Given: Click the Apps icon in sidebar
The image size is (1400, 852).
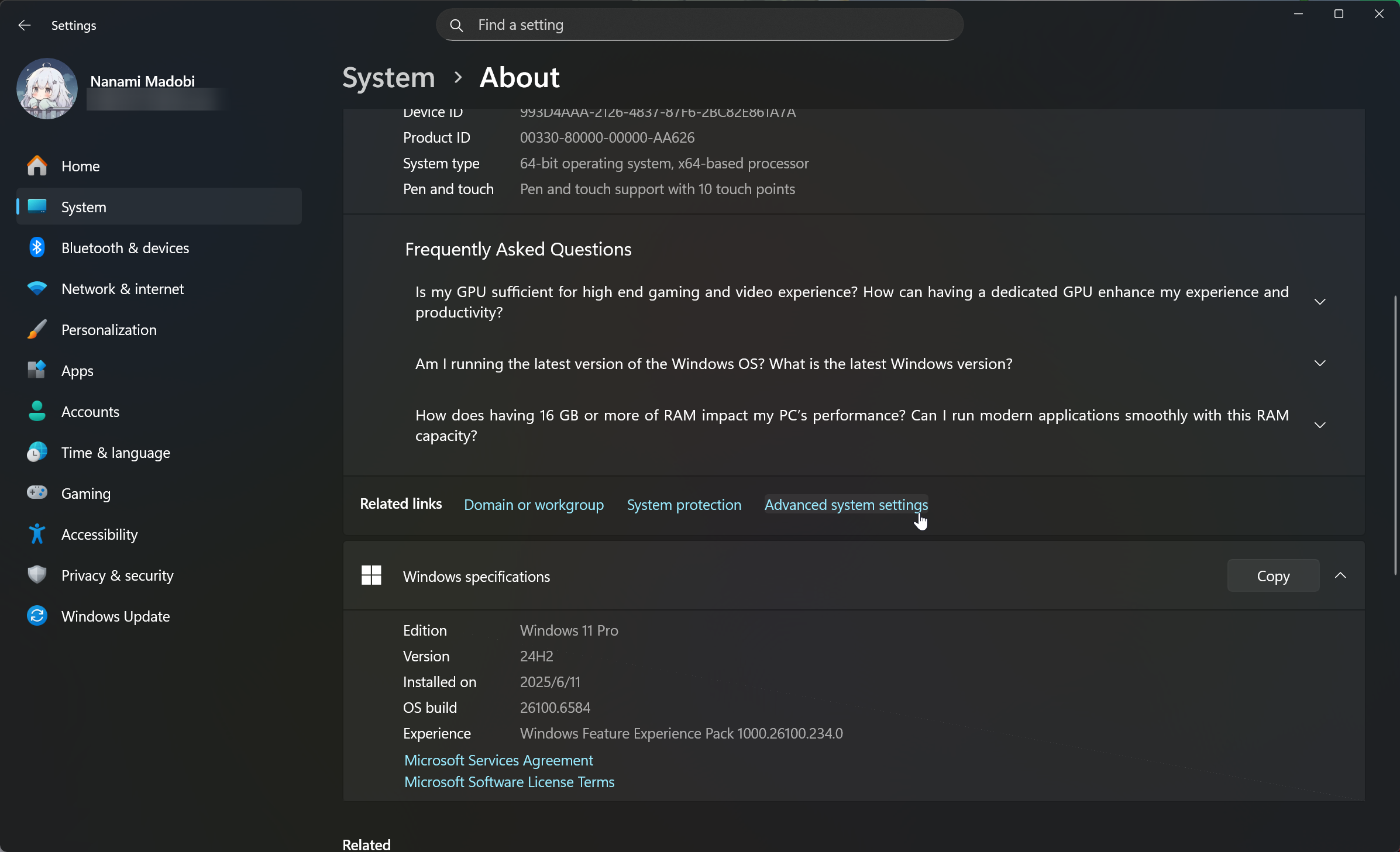Looking at the screenshot, I should (x=37, y=370).
